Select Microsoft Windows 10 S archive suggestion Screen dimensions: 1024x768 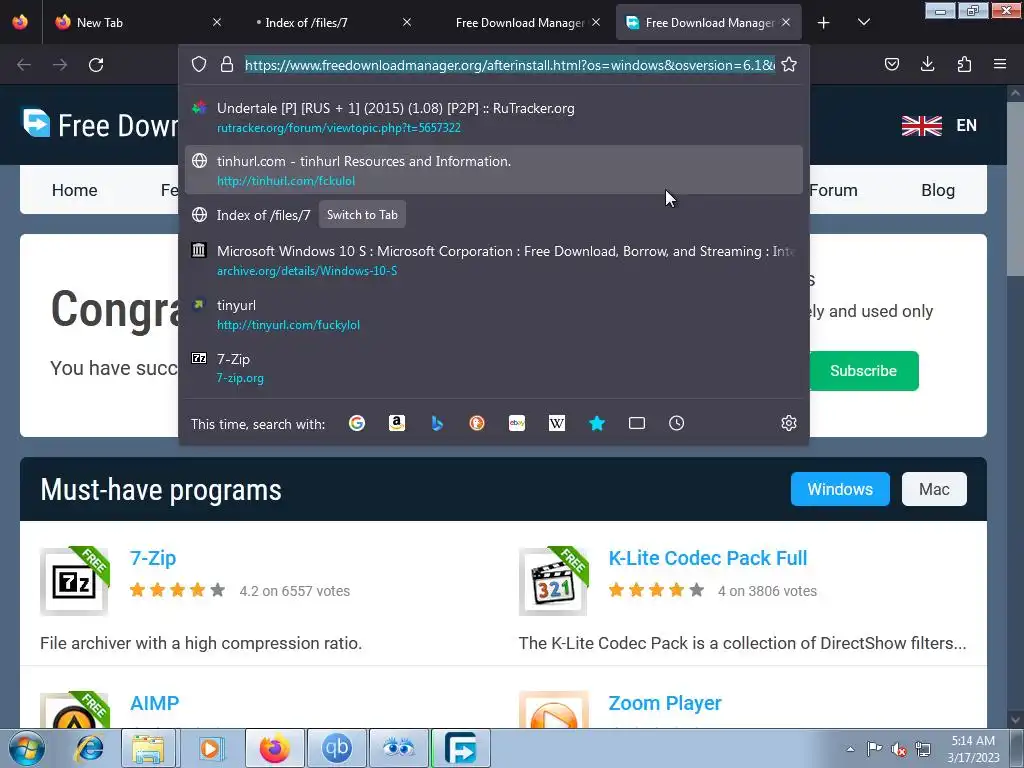[x=494, y=260]
